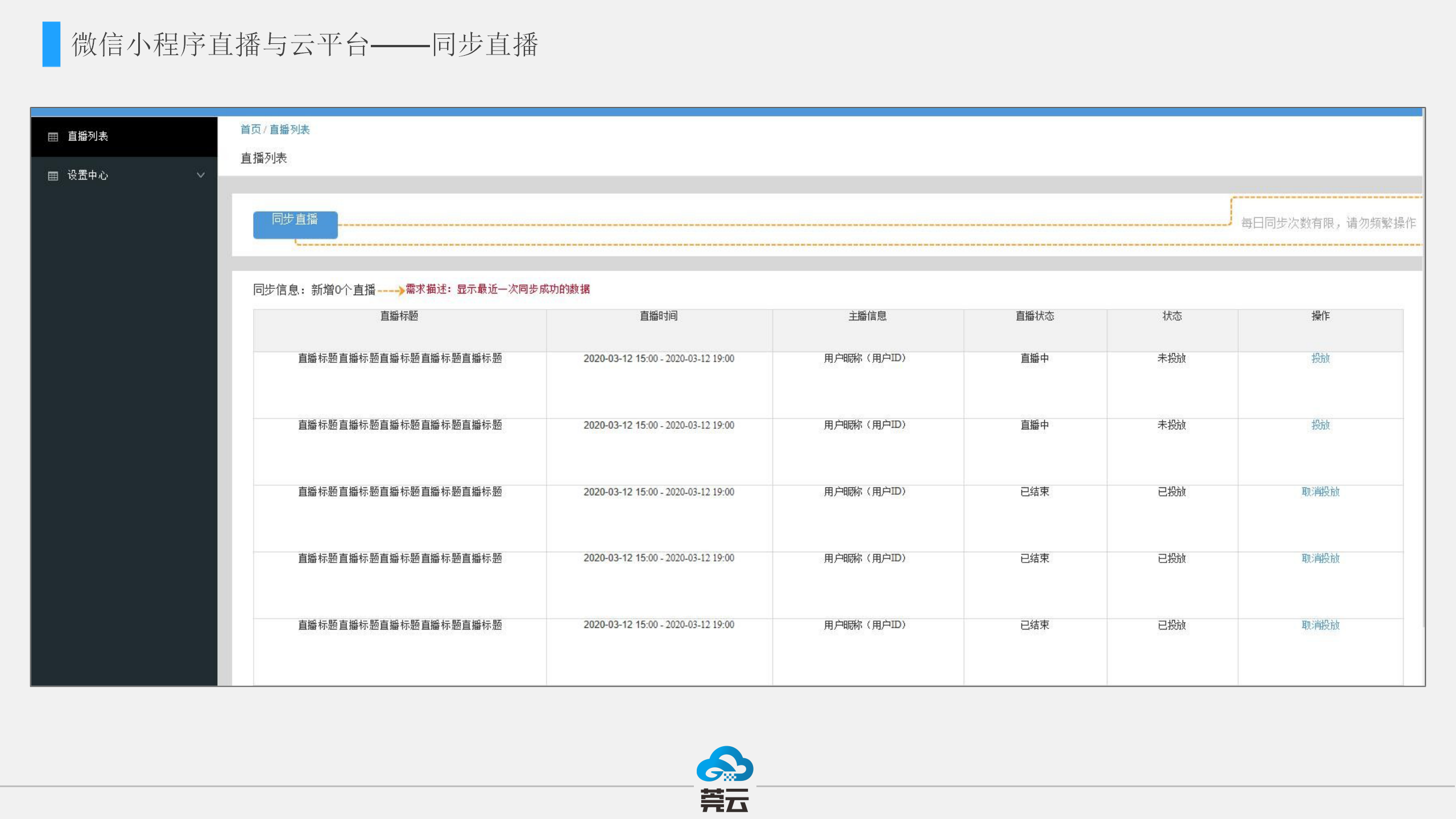Click the grid icon beside 设置中心
Viewport: 1456px width, 819px height.
(x=53, y=176)
